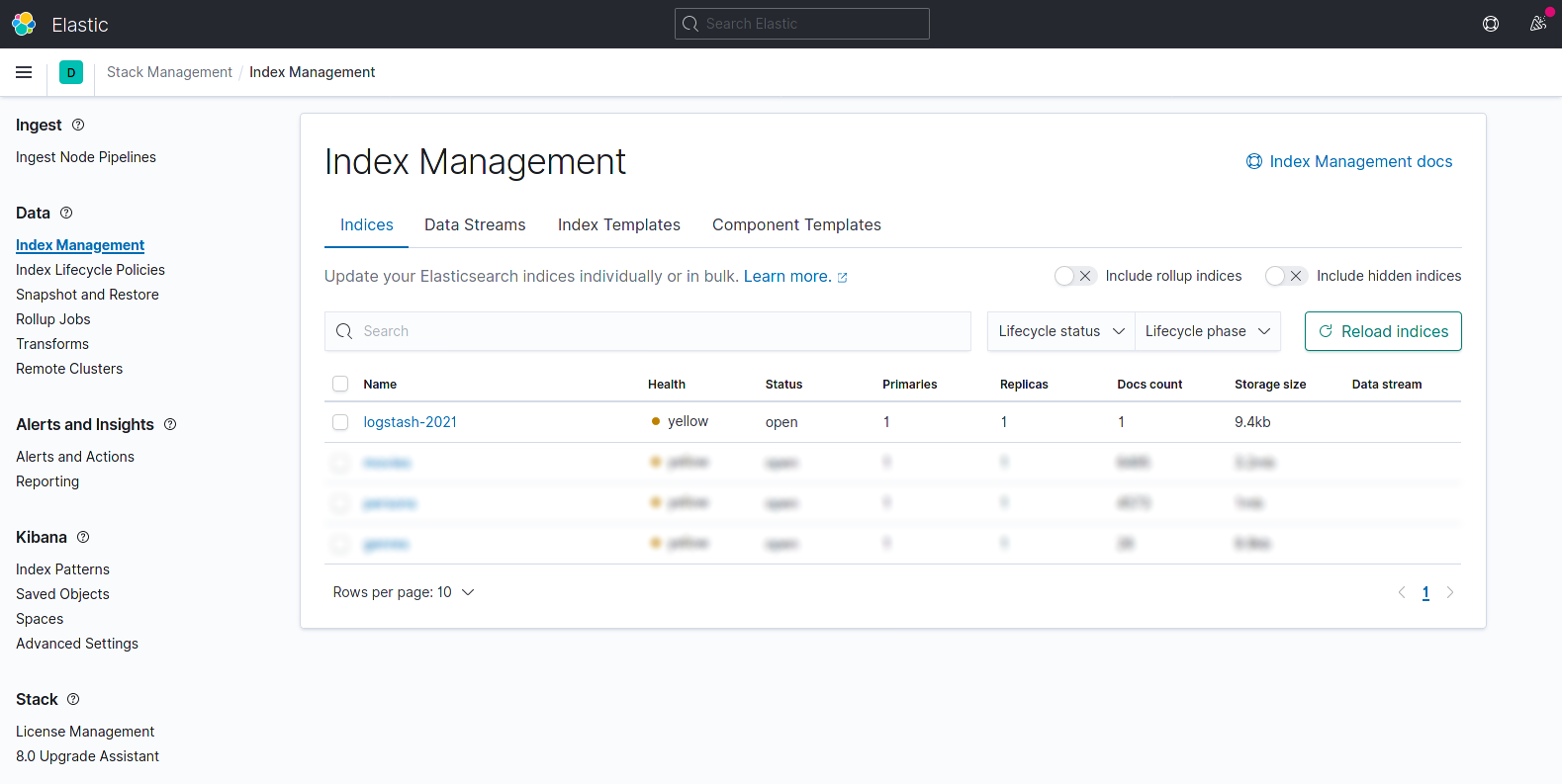This screenshot has height=784, width=1562.
Task: Select the logstash-2021 row checkbox
Action: tap(340, 422)
